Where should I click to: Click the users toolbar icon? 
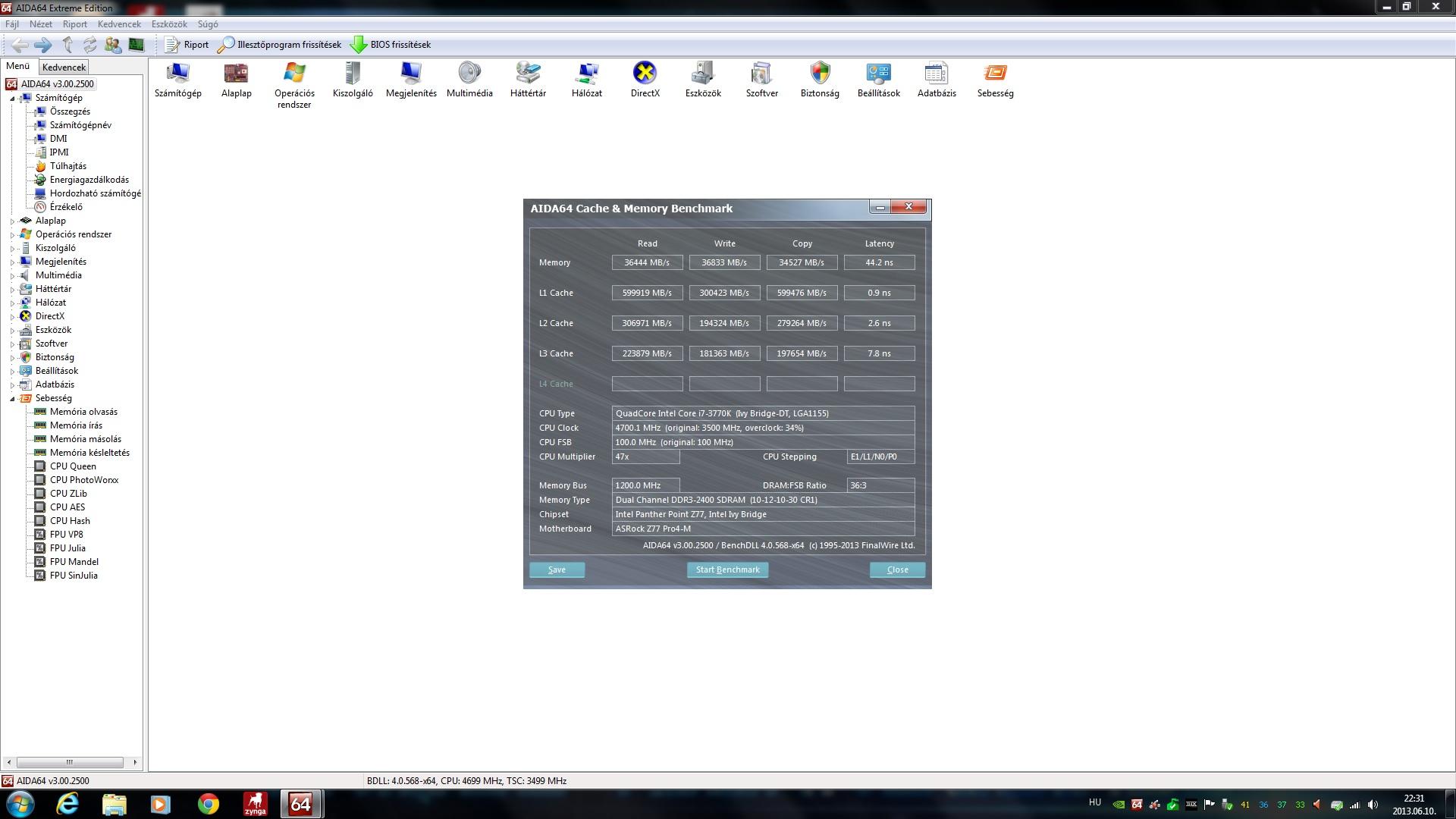pos(113,45)
